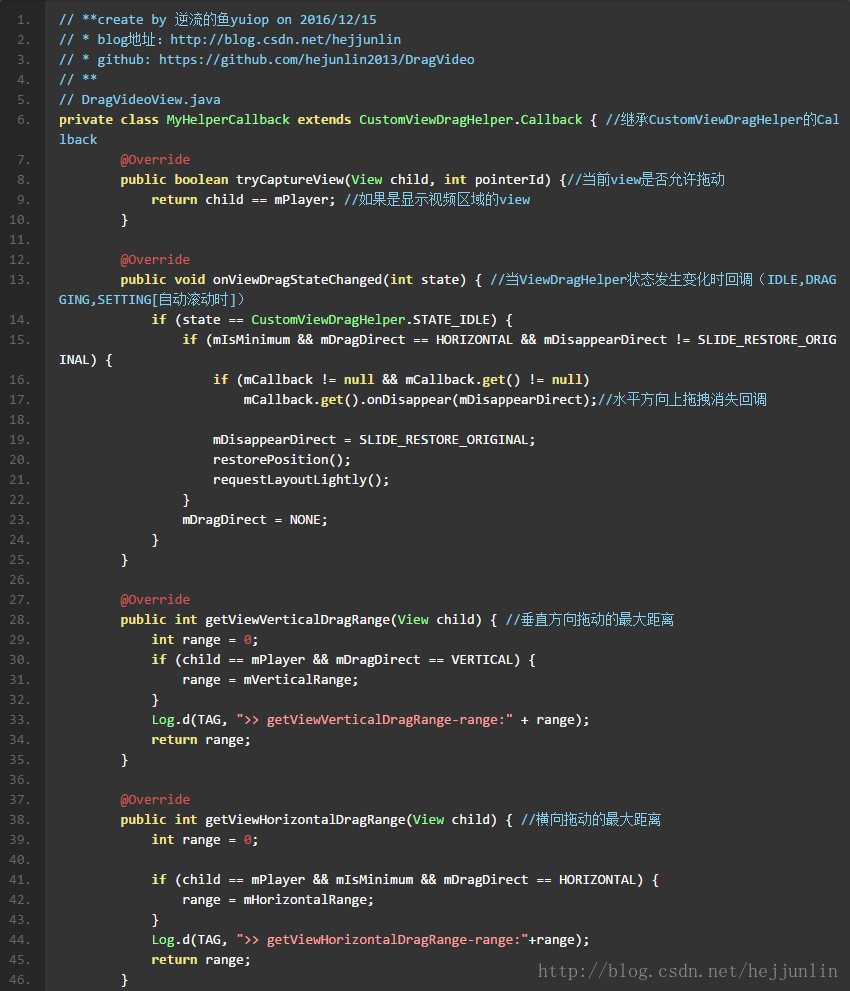The image size is (850, 991).
Task: Click line number 26 in the gutter
Action: click(x=23, y=579)
